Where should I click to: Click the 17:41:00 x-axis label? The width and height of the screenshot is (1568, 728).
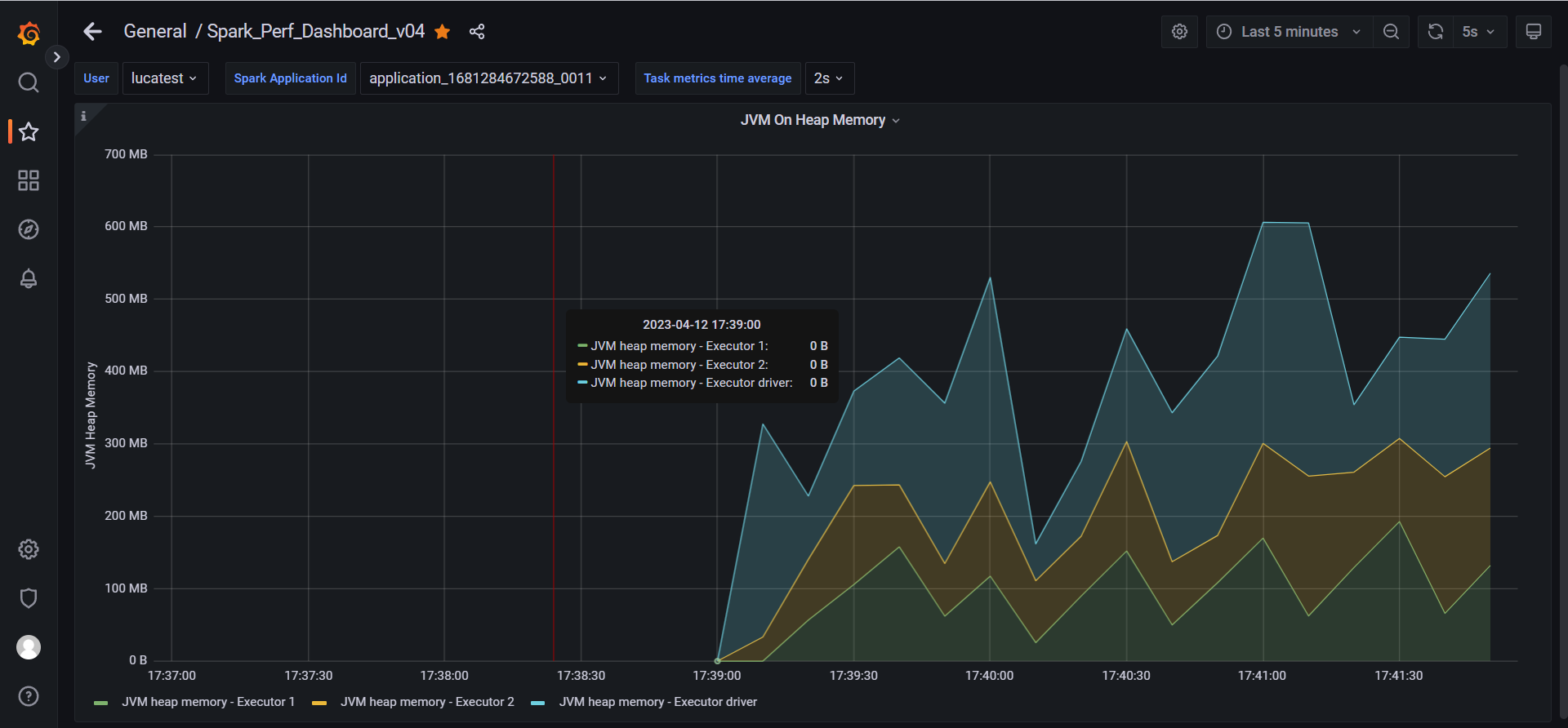coord(1262,676)
